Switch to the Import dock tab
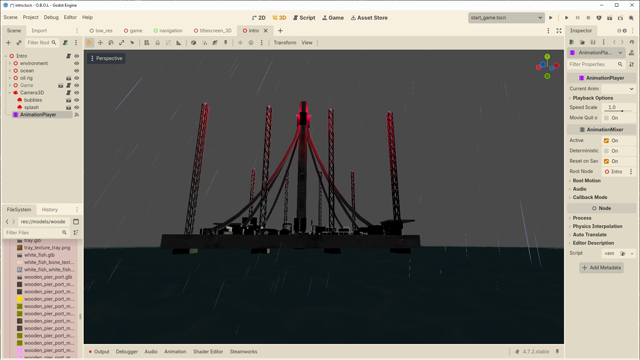This screenshot has width=640, height=360. pyautogui.click(x=39, y=31)
